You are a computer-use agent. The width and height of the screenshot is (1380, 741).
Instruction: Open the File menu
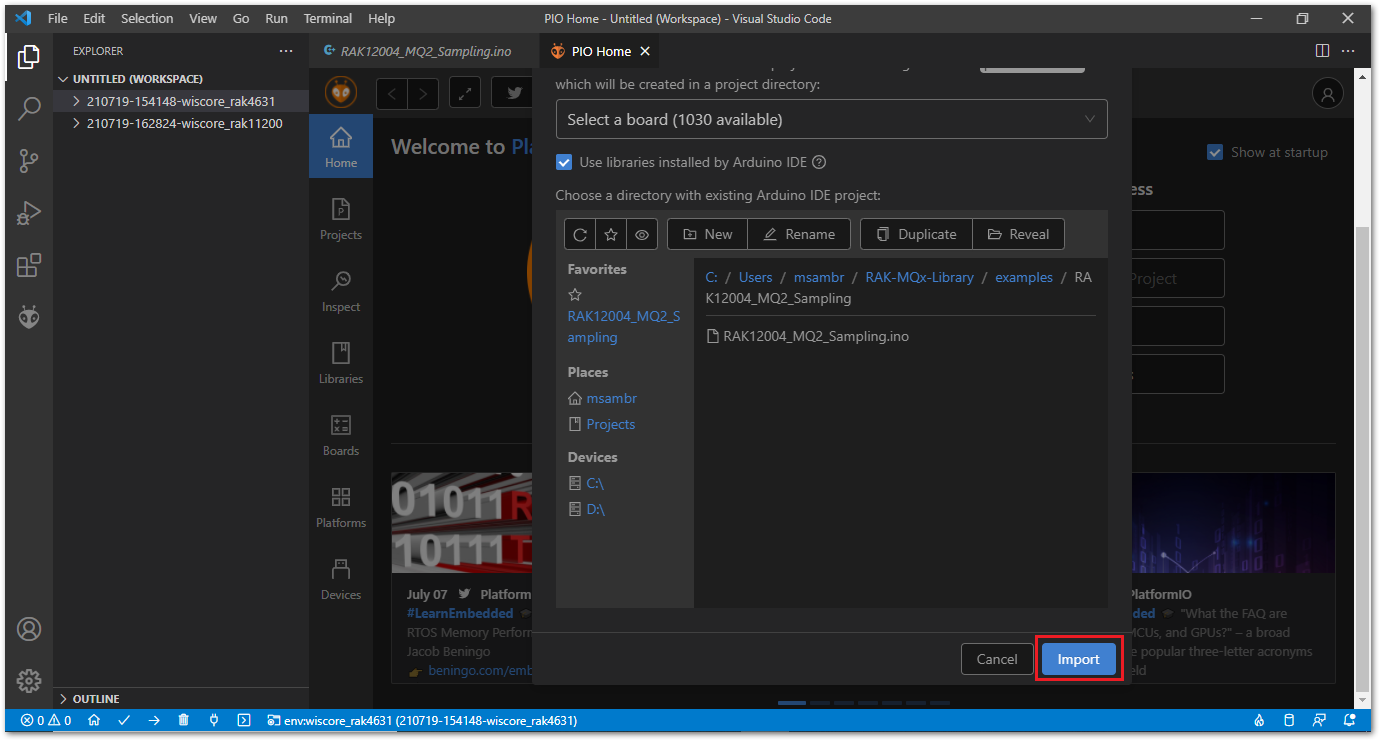[58, 18]
